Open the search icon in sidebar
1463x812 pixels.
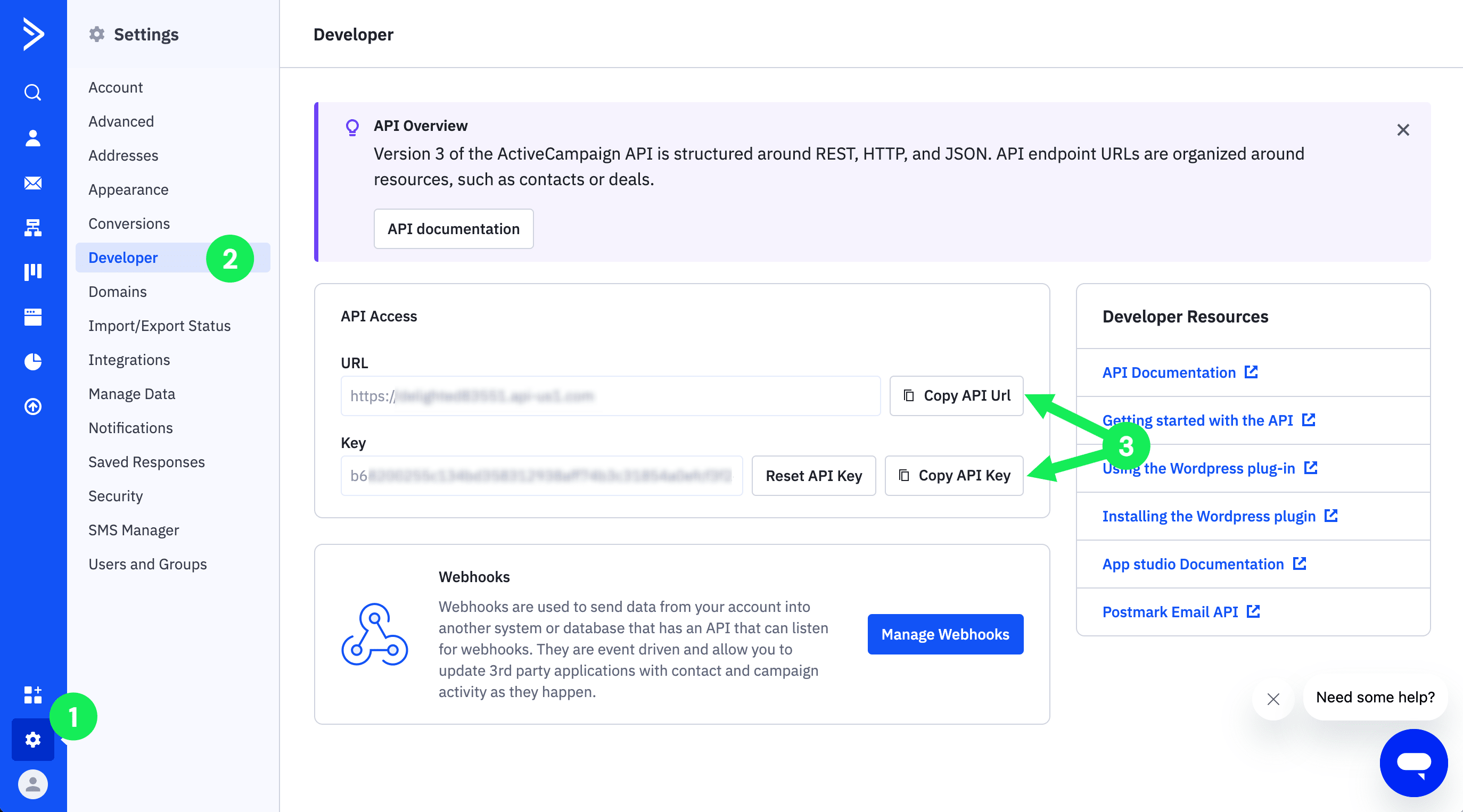[33, 92]
